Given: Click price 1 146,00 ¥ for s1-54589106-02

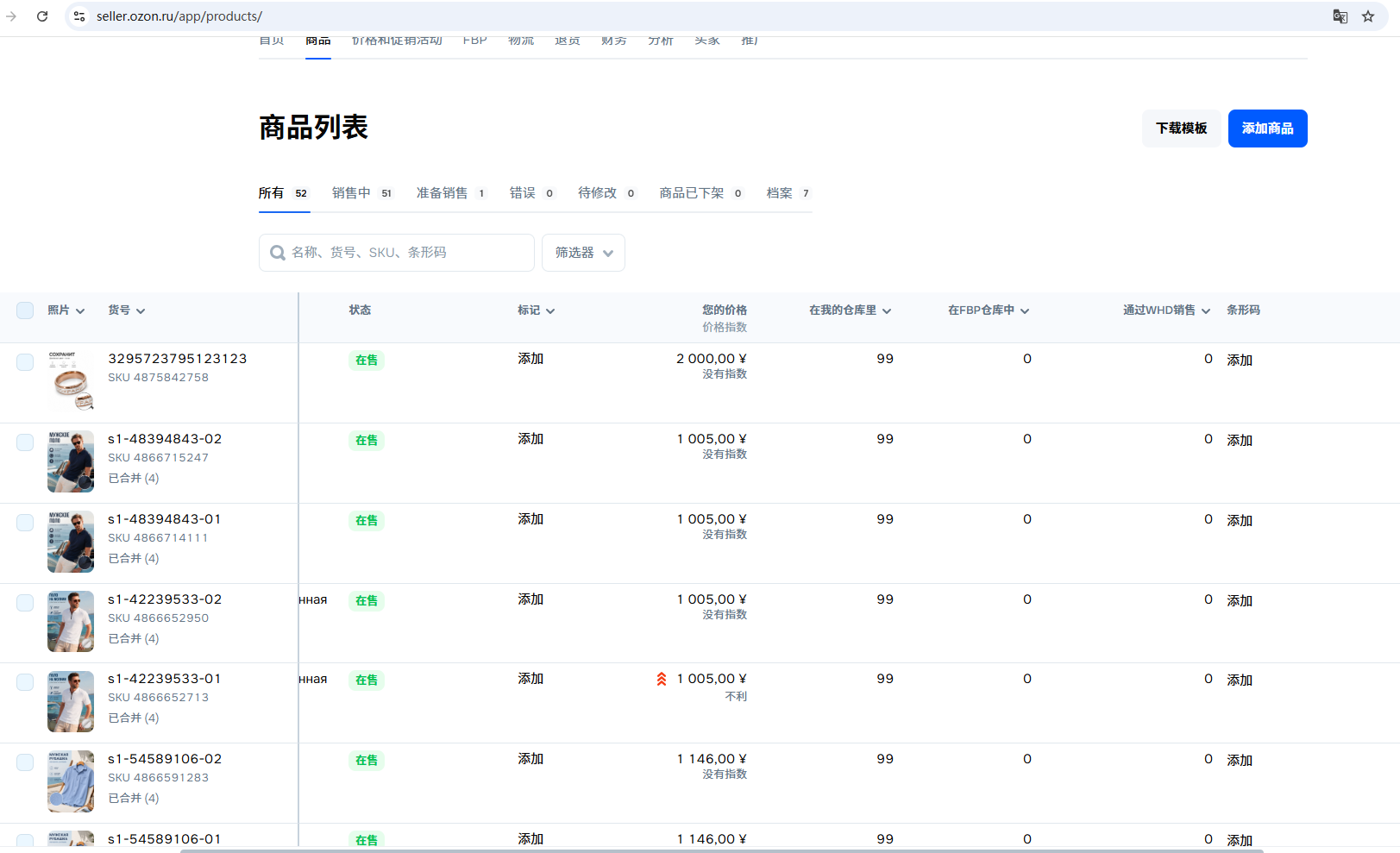Looking at the screenshot, I should pyautogui.click(x=712, y=759).
